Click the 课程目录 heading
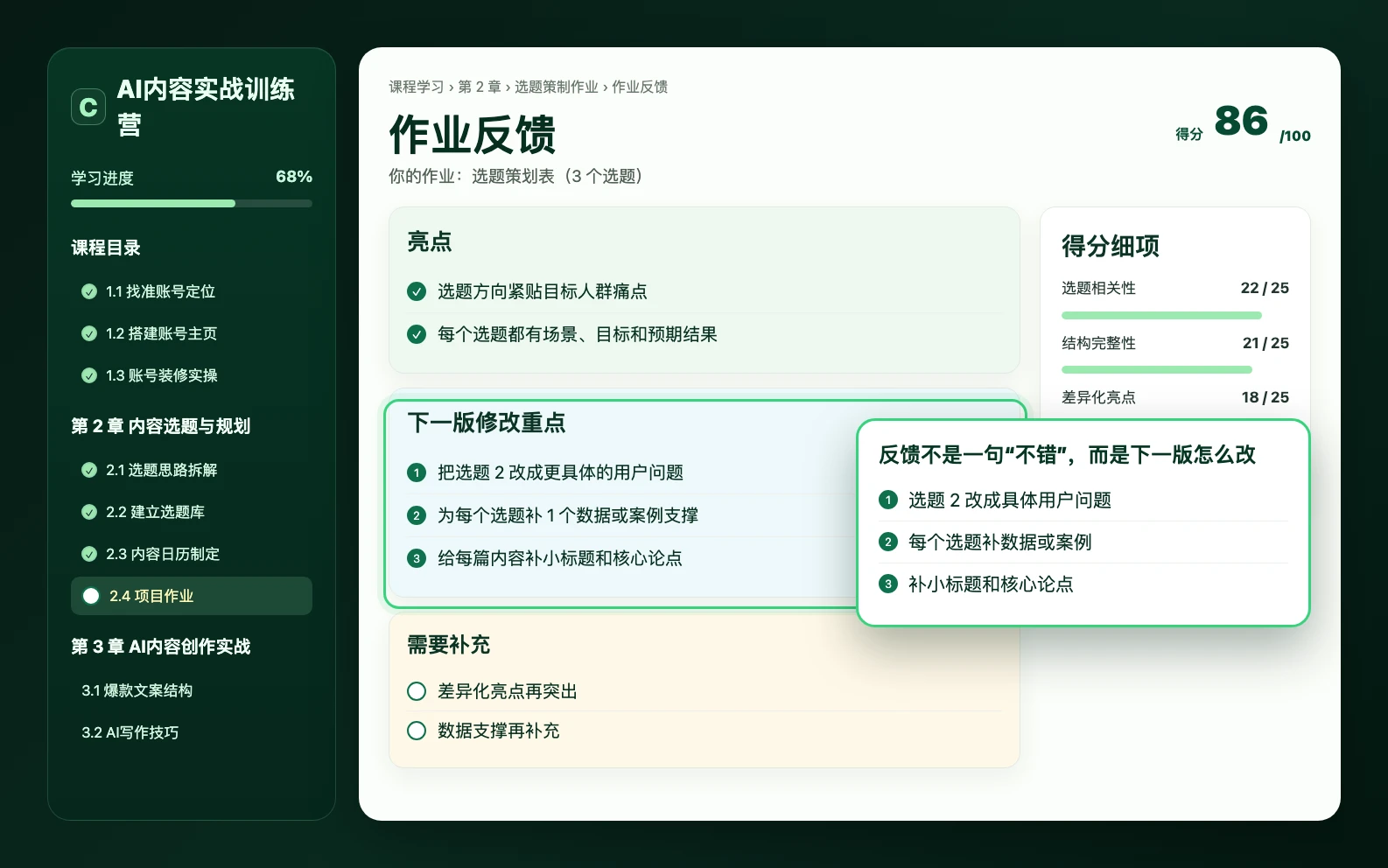 point(106,248)
